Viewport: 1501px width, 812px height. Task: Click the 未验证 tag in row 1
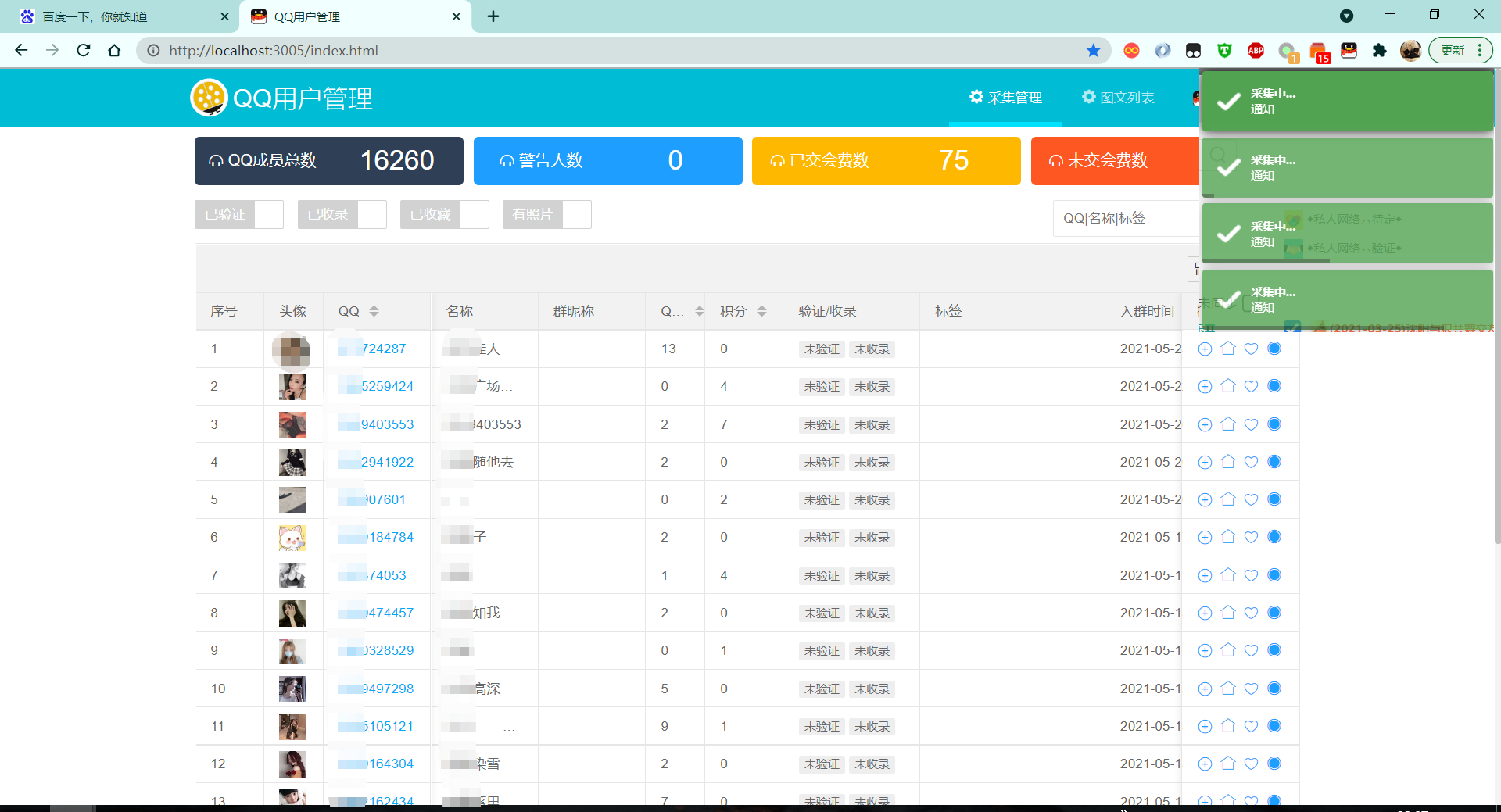tap(822, 349)
